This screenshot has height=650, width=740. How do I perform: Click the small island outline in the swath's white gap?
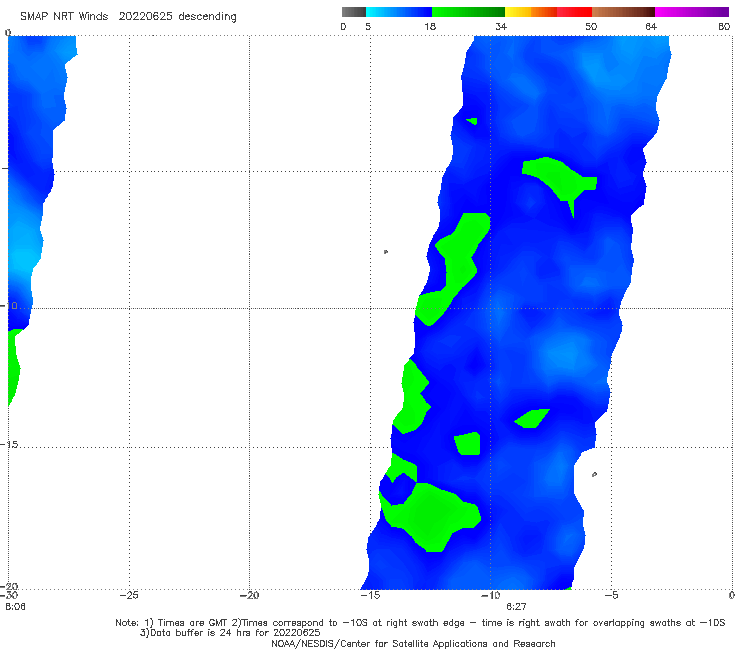[x=594, y=474]
